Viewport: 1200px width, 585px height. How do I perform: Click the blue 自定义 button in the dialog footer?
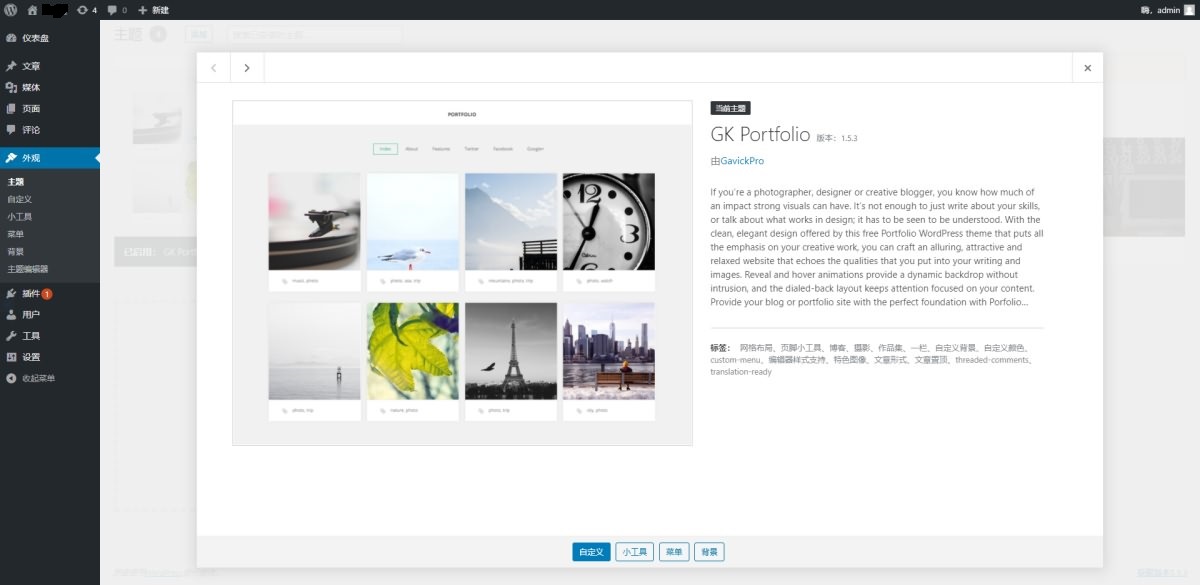tap(591, 552)
